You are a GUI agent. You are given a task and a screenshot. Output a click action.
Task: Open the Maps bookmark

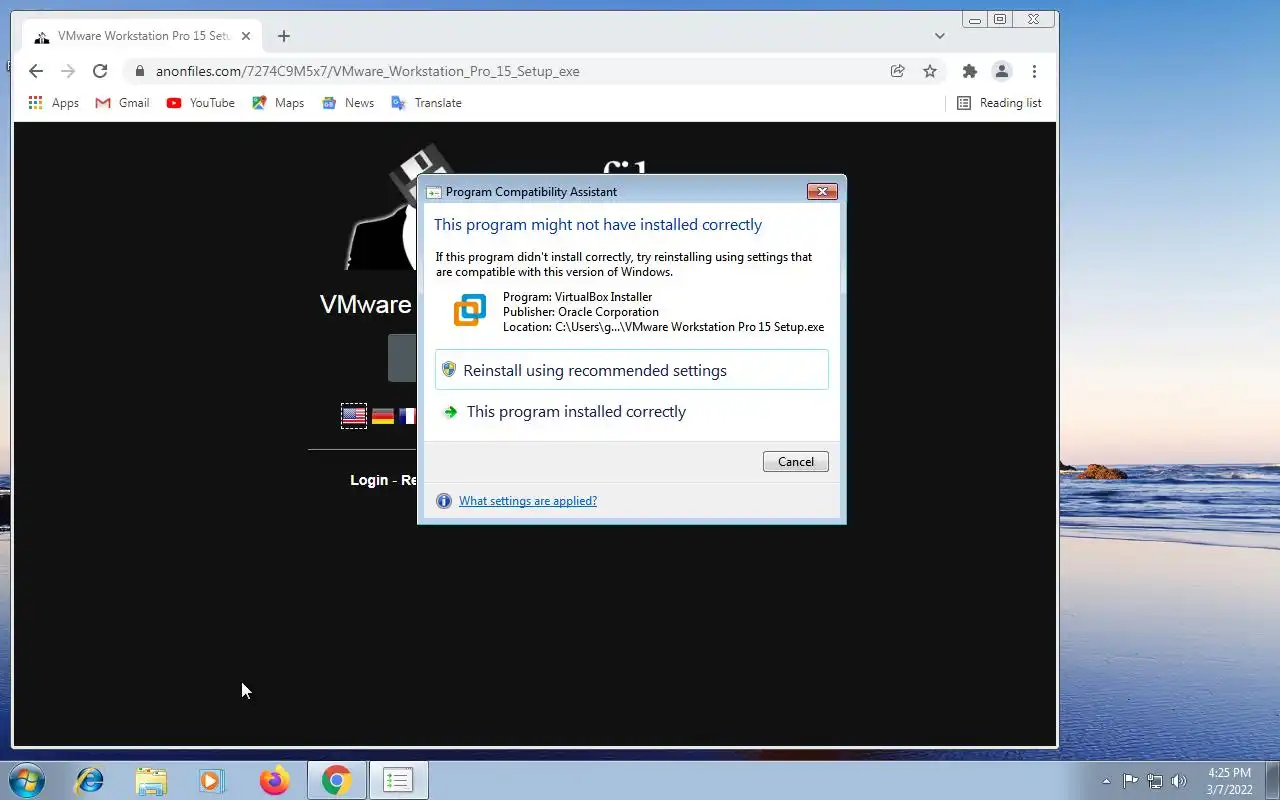pos(278,103)
